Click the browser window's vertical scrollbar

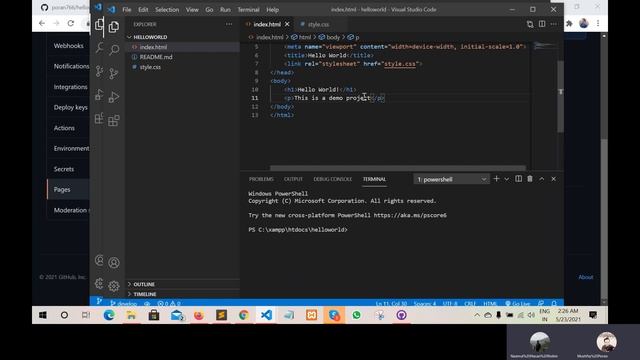pos(604,169)
